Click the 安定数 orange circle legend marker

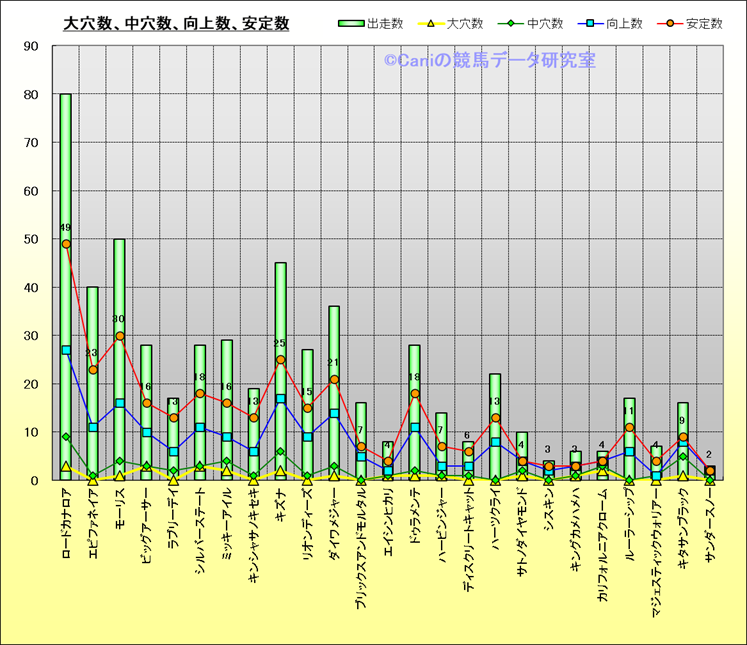(x=671, y=23)
